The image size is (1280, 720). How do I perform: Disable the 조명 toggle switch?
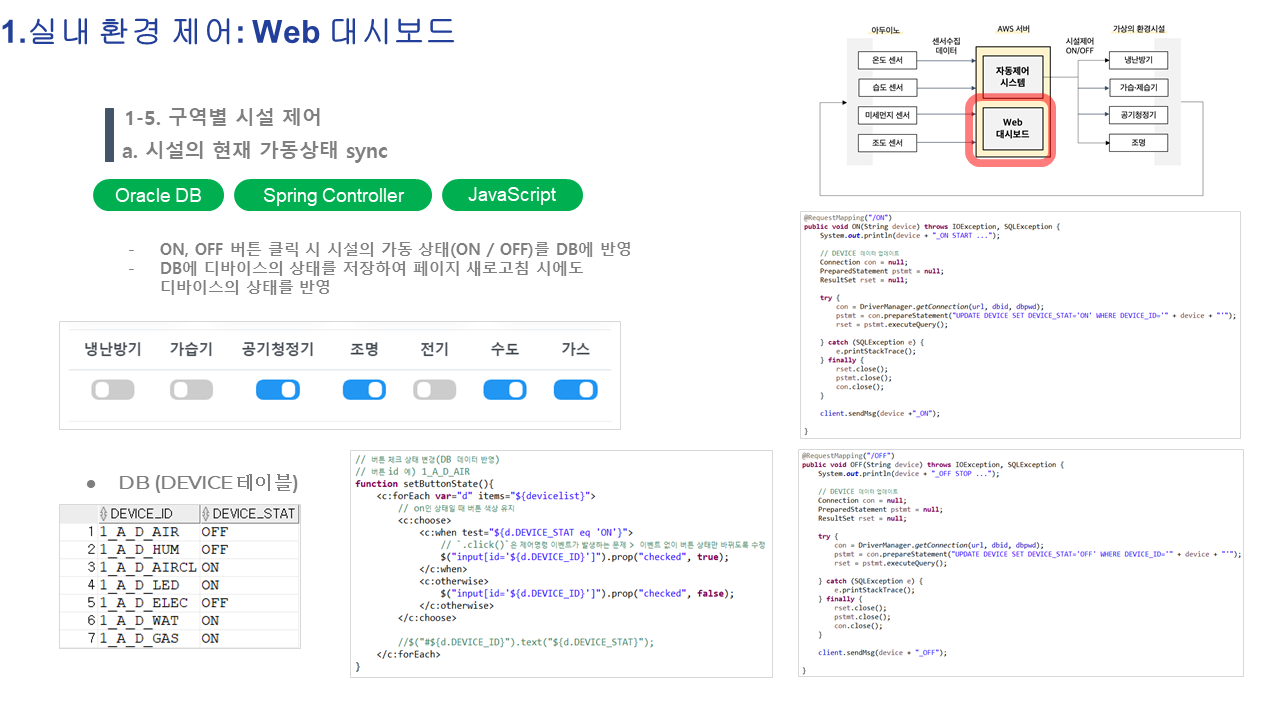(x=364, y=390)
